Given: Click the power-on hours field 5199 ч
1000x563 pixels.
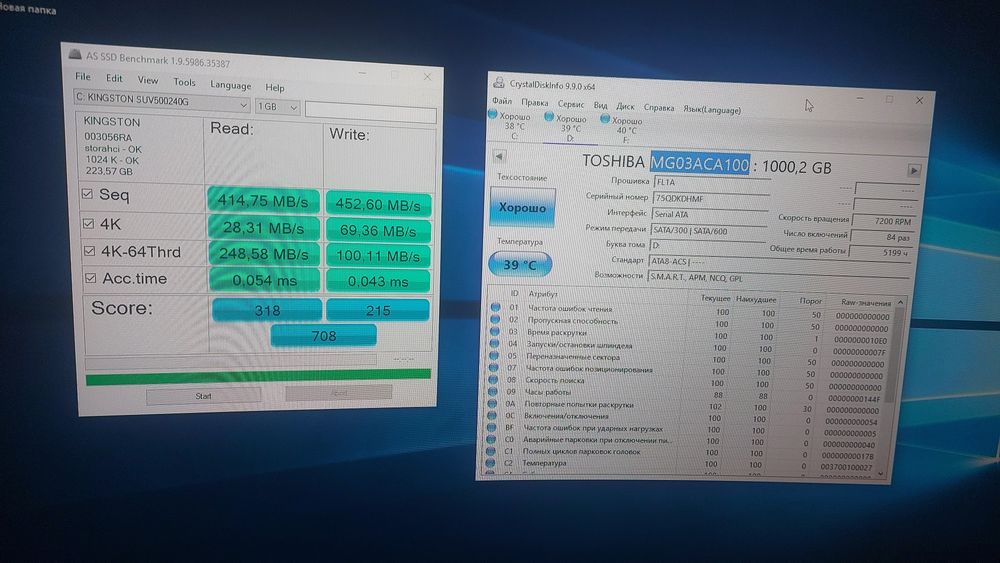Looking at the screenshot, I should 881,252.
